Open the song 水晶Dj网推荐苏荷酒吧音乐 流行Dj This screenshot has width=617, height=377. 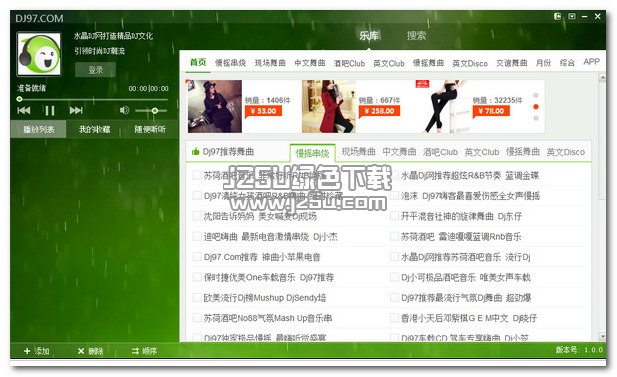[466, 257]
